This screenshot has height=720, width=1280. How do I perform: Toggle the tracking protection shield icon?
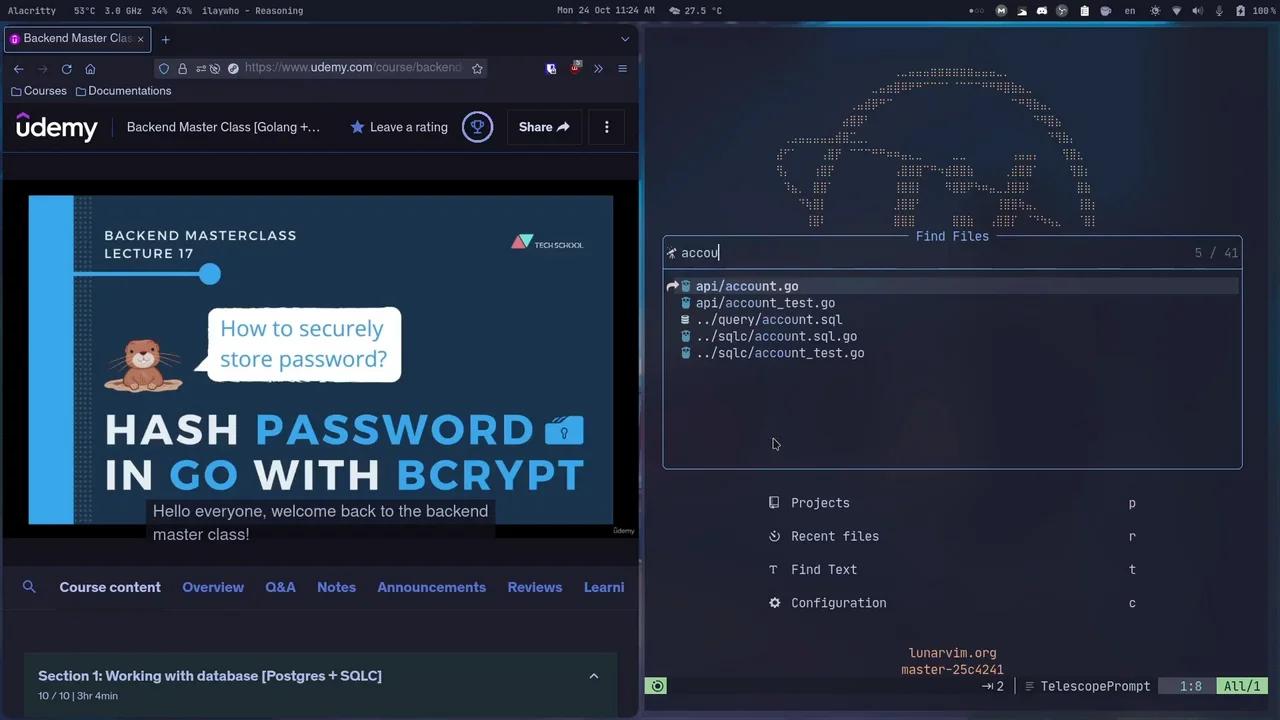click(163, 68)
